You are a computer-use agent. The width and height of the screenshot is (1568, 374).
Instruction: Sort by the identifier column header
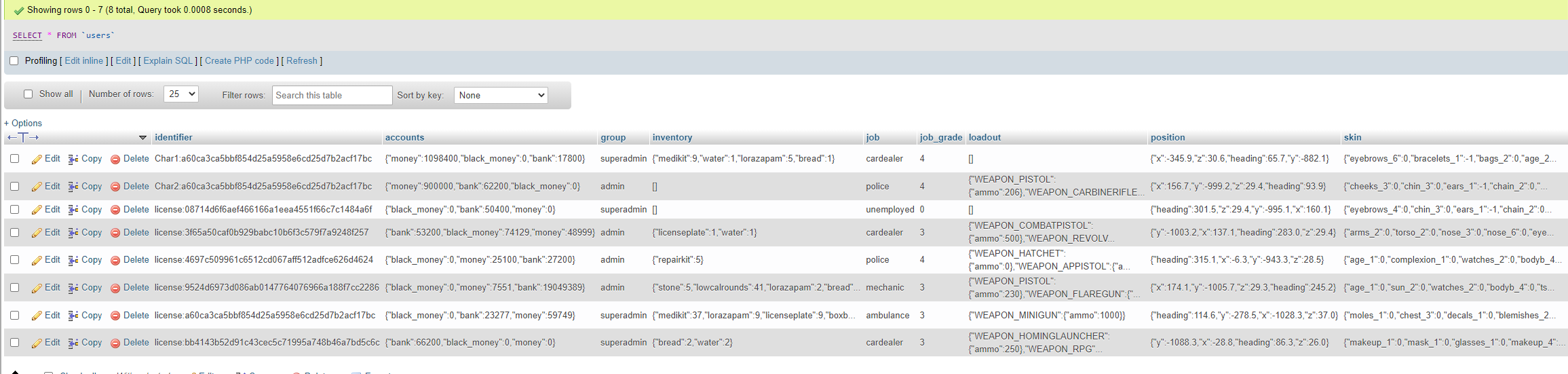(174, 138)
